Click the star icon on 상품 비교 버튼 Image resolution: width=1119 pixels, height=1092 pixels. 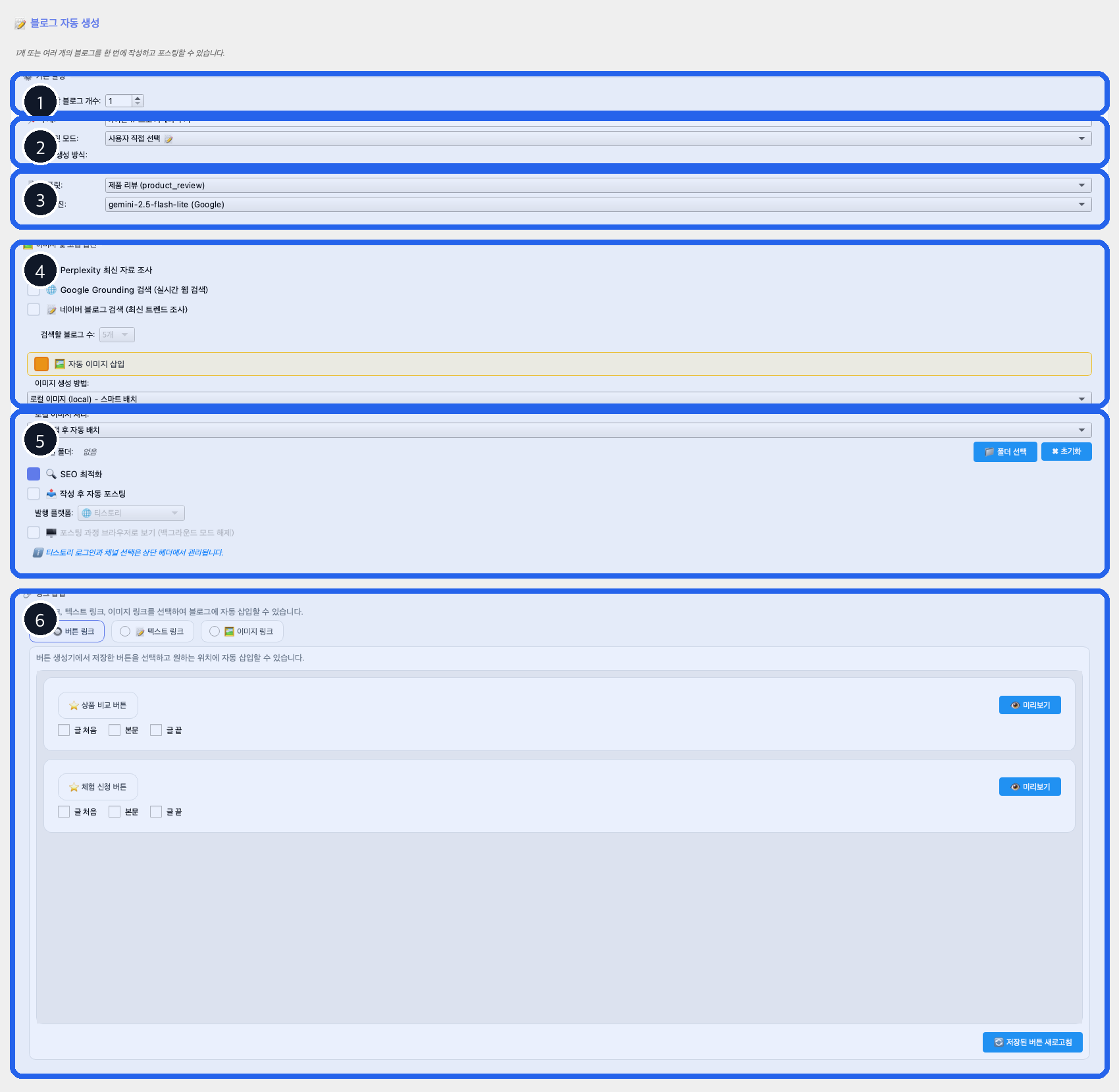[74, 706]
